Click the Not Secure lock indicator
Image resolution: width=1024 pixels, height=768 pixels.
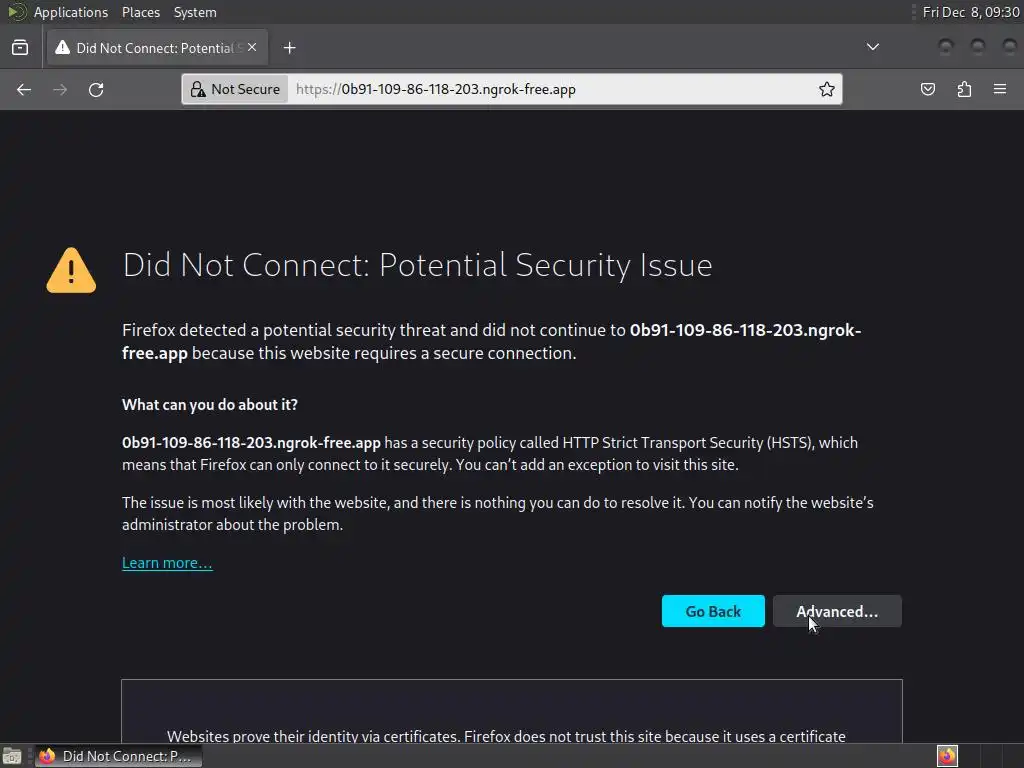236,89
